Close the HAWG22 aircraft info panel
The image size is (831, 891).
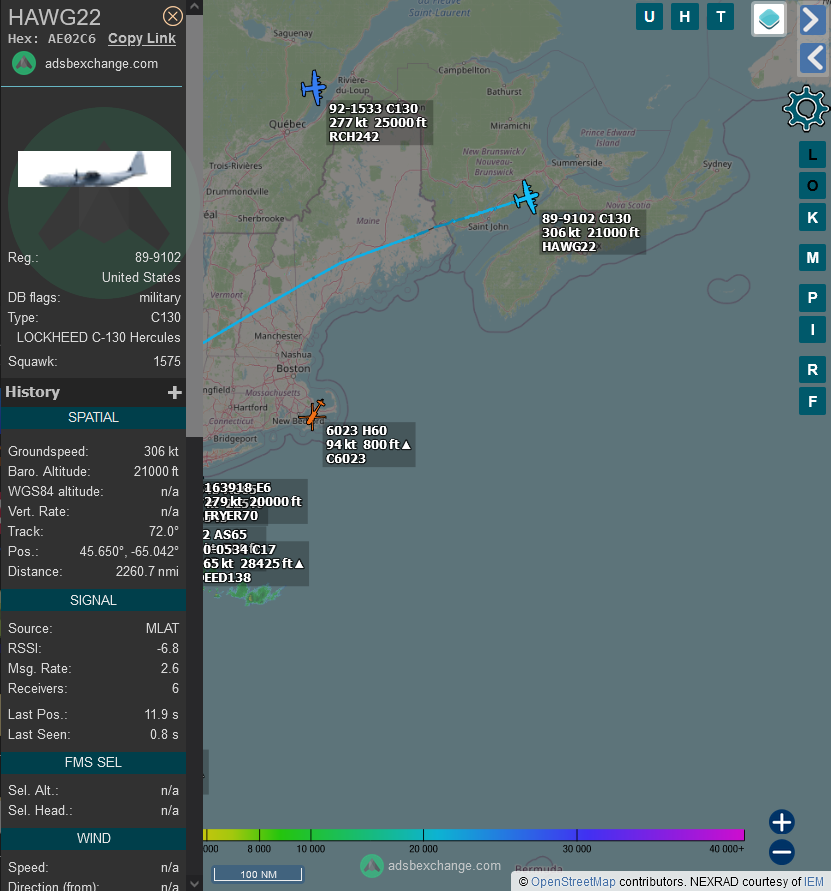(x=173, y=16)
